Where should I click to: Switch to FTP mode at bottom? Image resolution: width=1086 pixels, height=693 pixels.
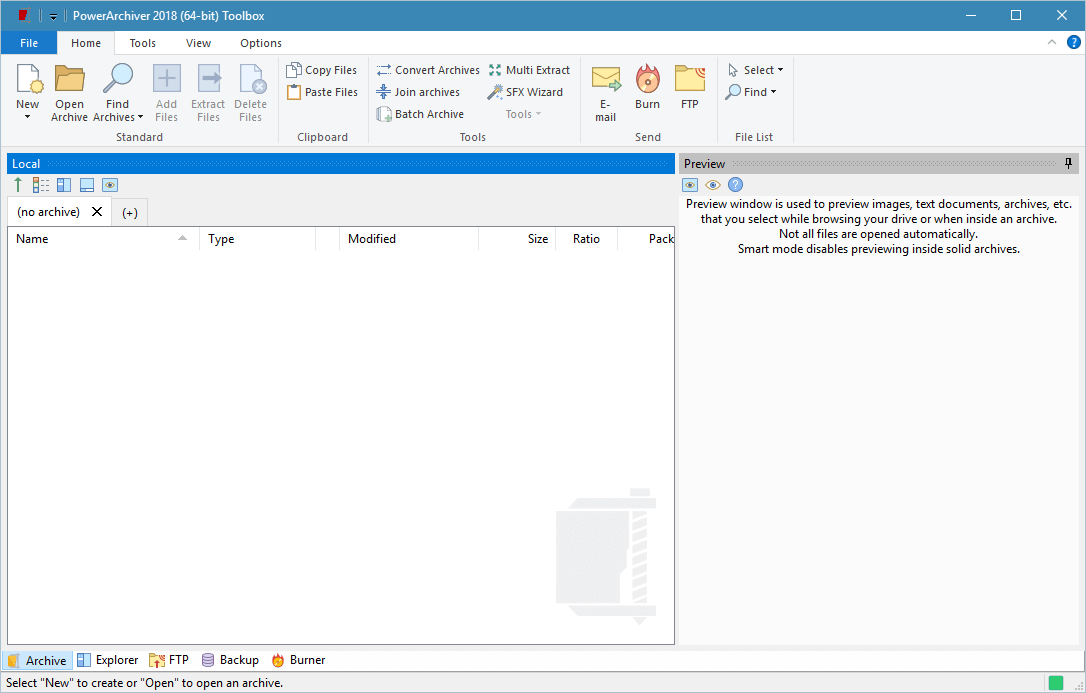click(x=169, y=660)
